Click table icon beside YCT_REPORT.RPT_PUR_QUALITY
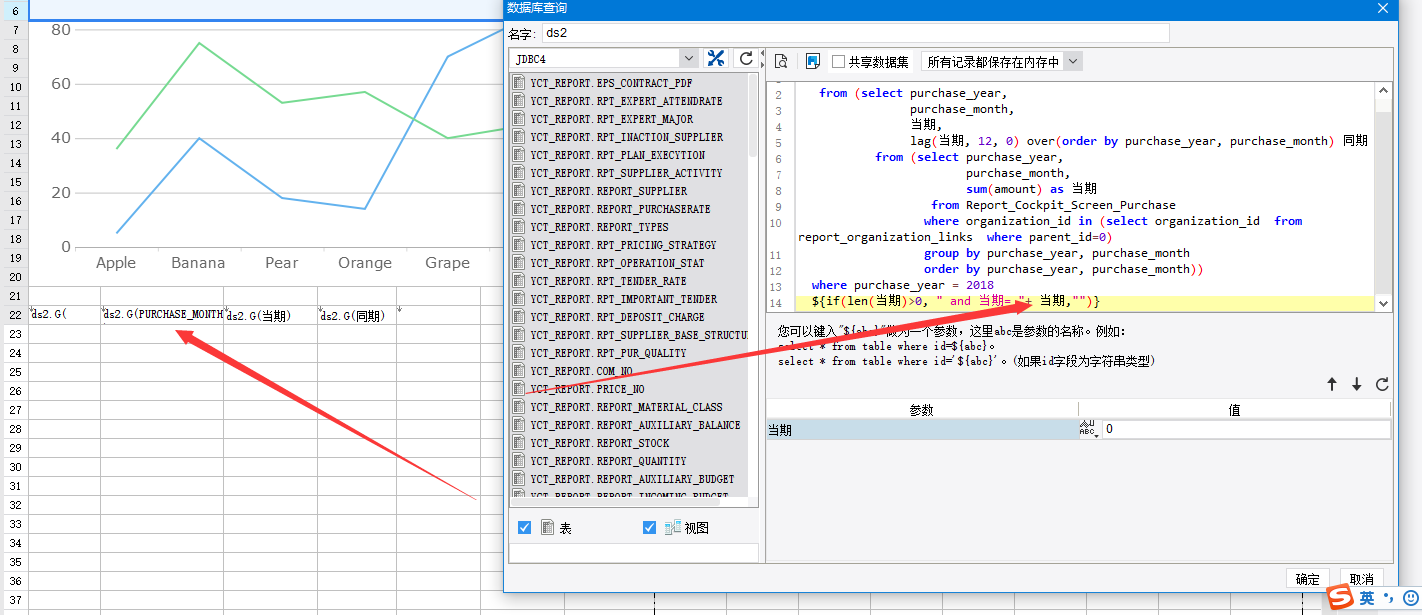Image resolution: width=1422 pixels, height=615 pixels. coord(519,353)
